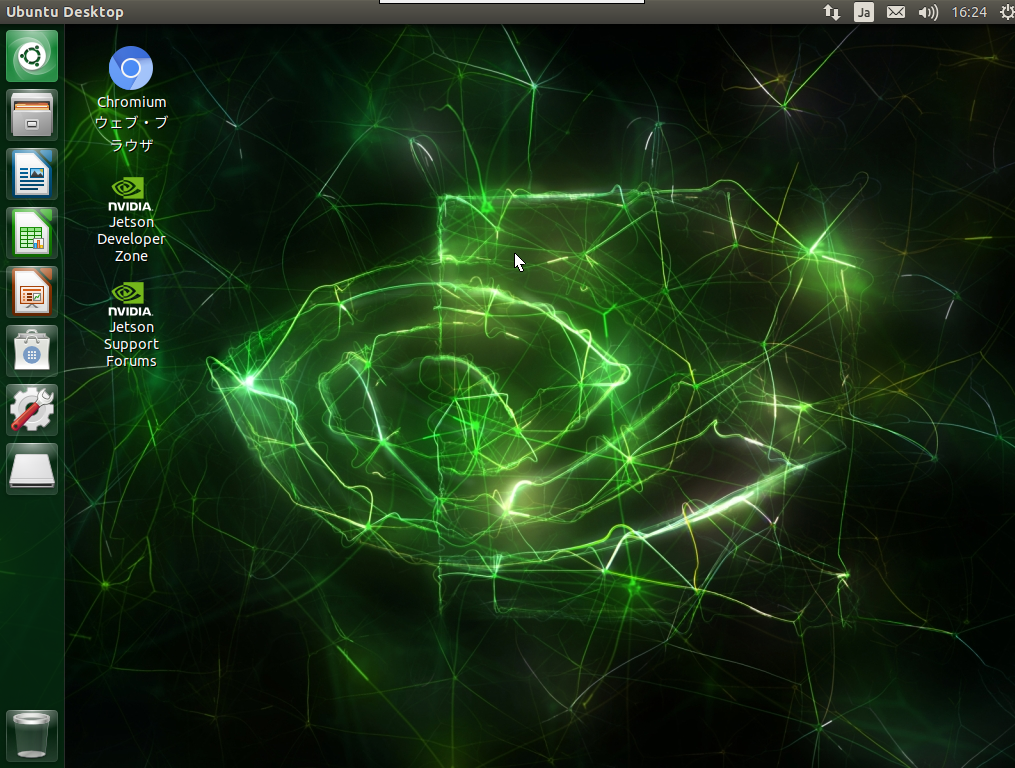The width and height of the screenshot is (1015, 768).
Task: Open Chromium web browser desktop icon
Action: [x=131, y=99]
